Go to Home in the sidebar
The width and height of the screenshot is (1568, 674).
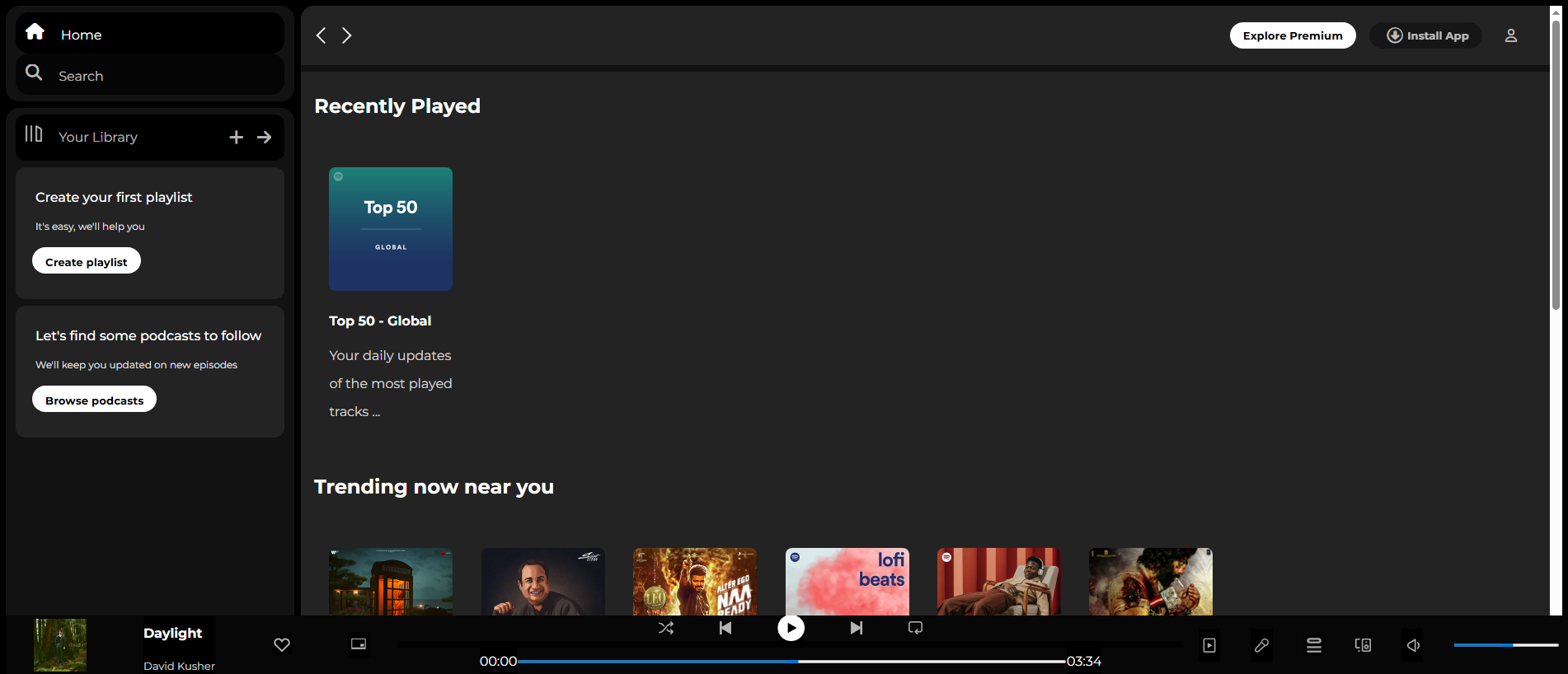tap(150, 34)
